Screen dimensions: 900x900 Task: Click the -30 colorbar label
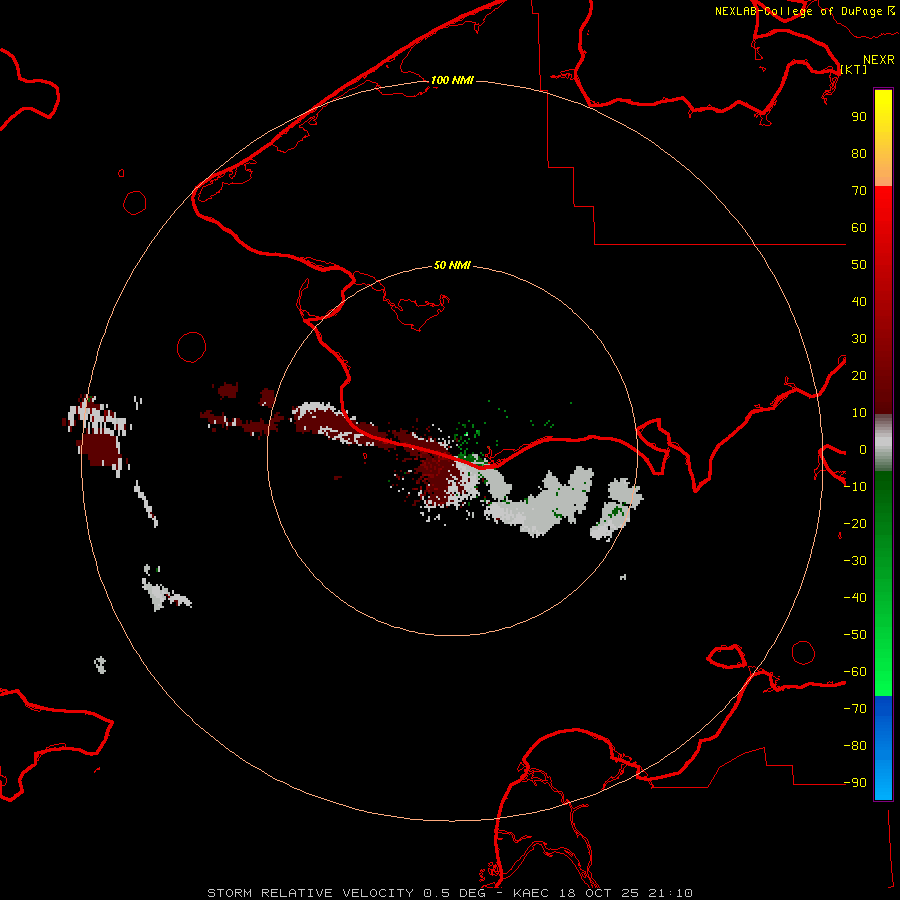pyautogui.click(x=855, y=561)
